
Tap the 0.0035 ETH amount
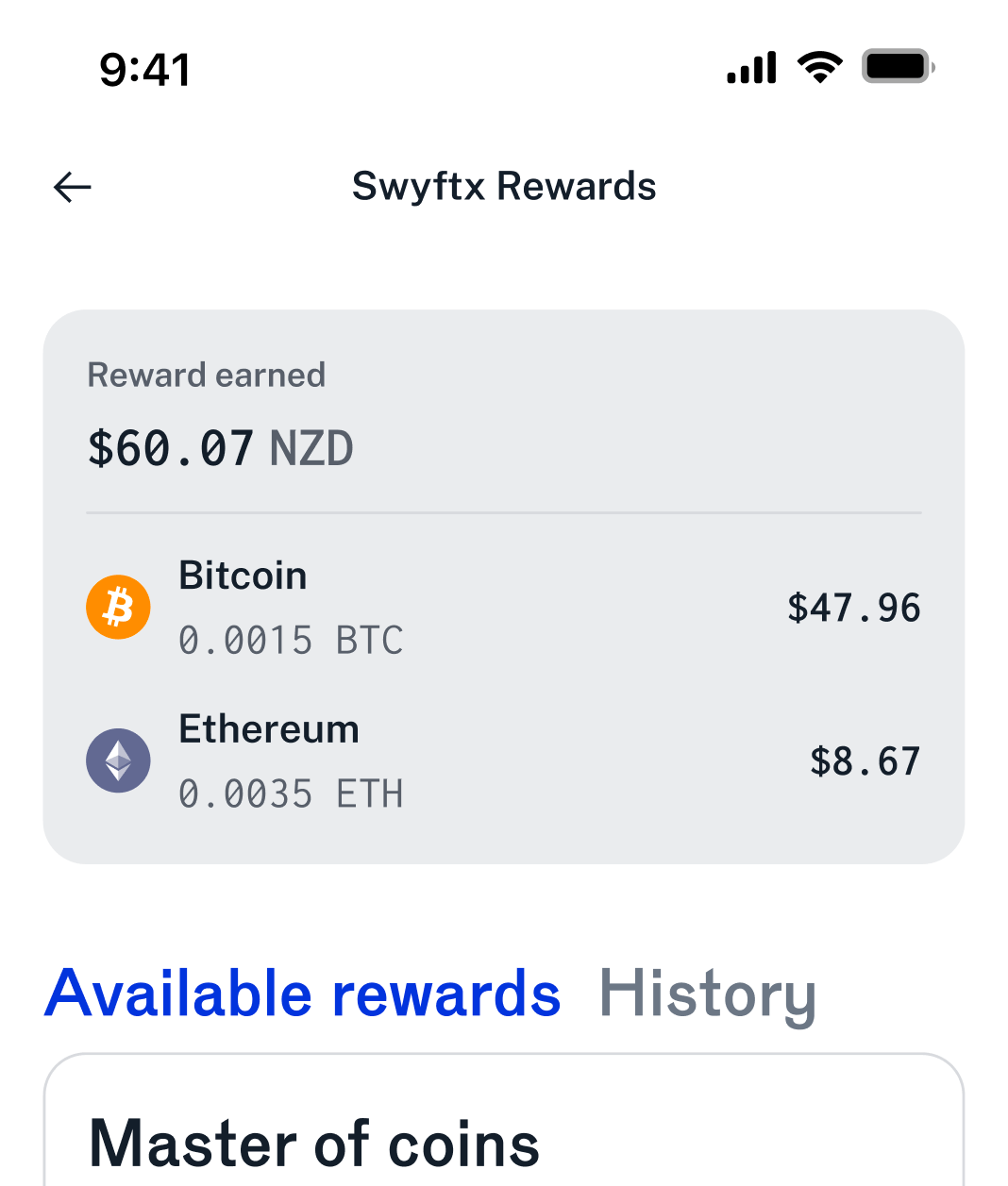[x=292, y=794]
